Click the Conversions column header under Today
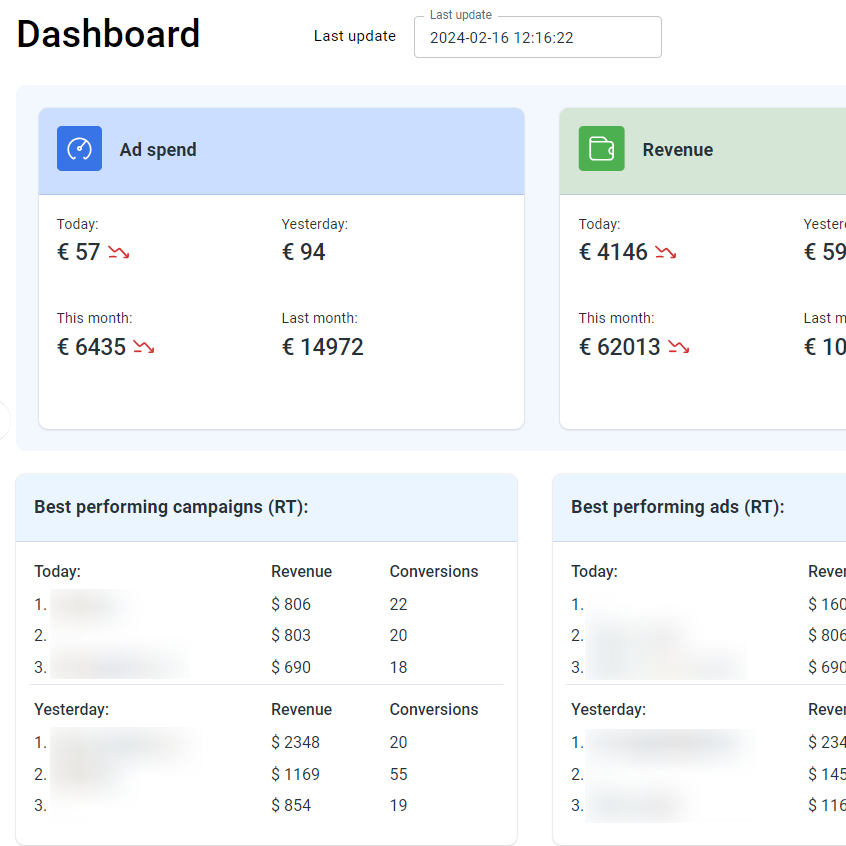The image size is (846, 846). (x=433, y=572)
